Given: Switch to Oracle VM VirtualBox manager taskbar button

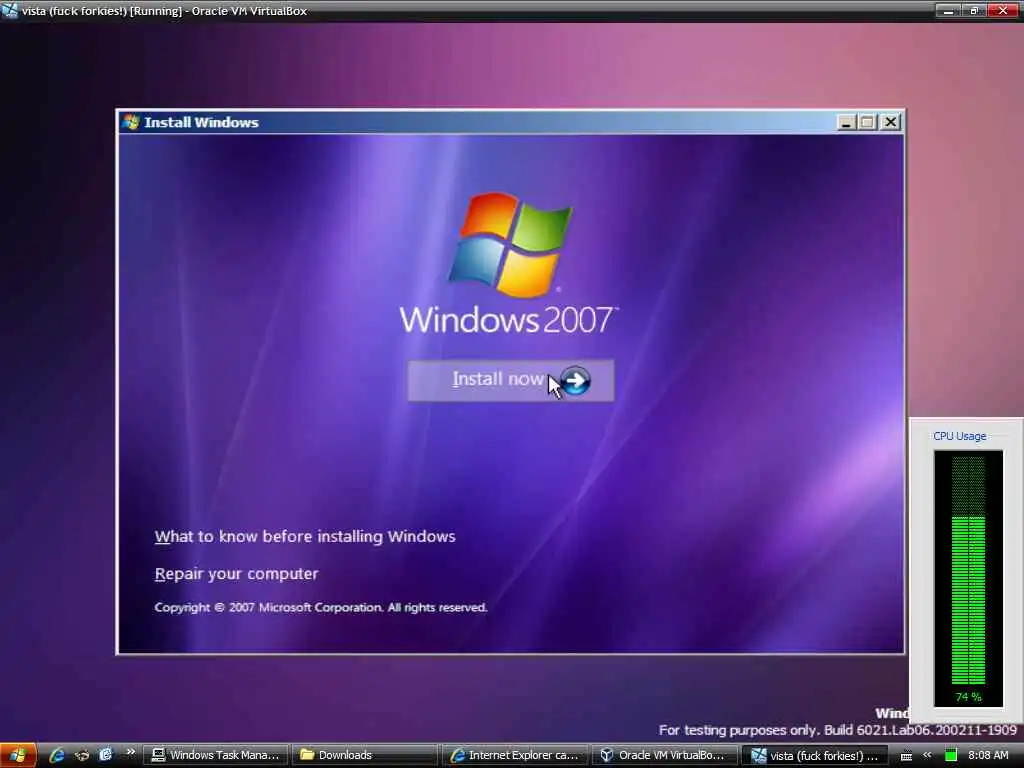Looking at the screenshot, I should click(665, 756).
